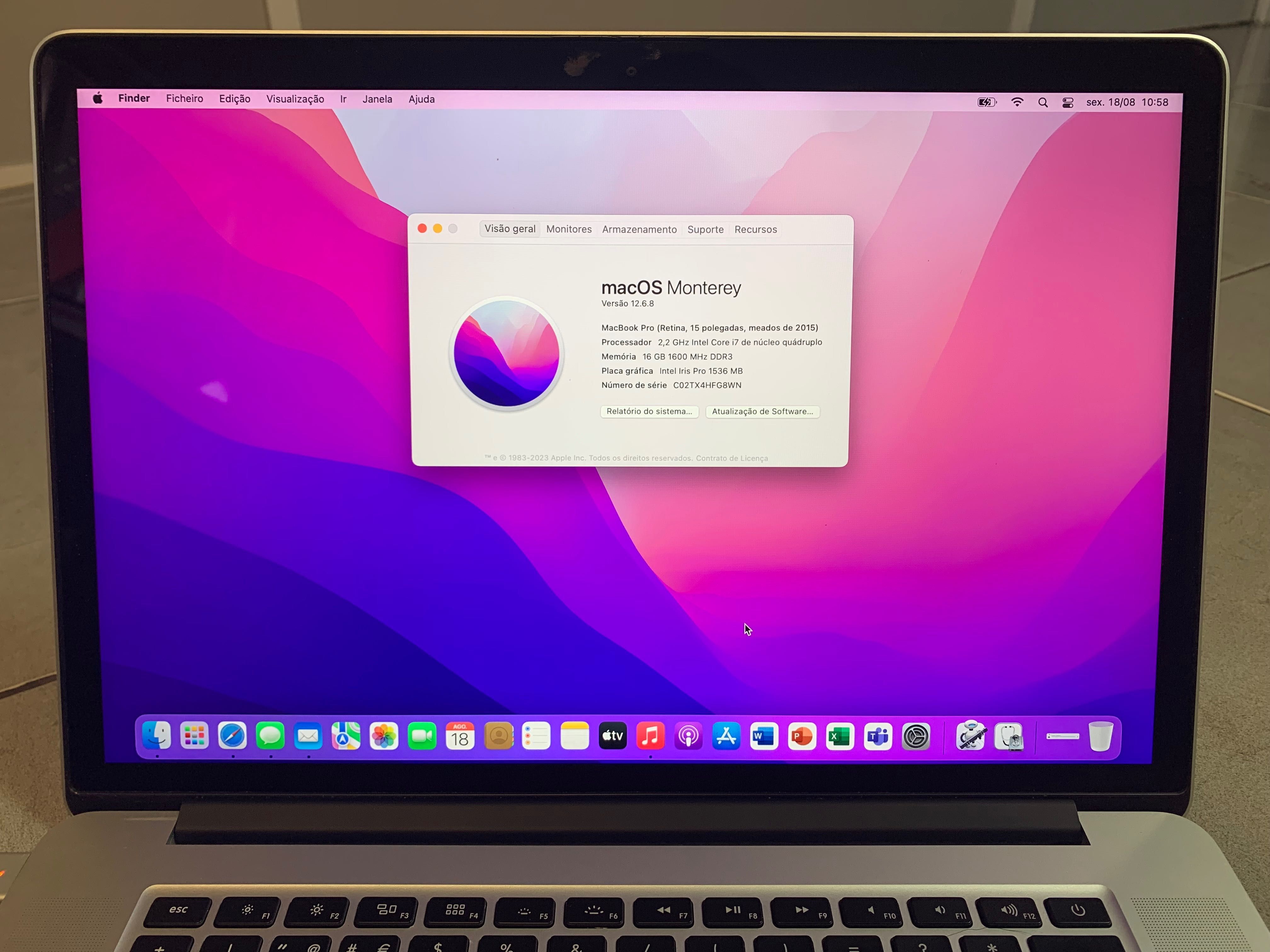
Task: Open Notes app in the Dock
Action: pyautogui.click(x=575, y=736)
